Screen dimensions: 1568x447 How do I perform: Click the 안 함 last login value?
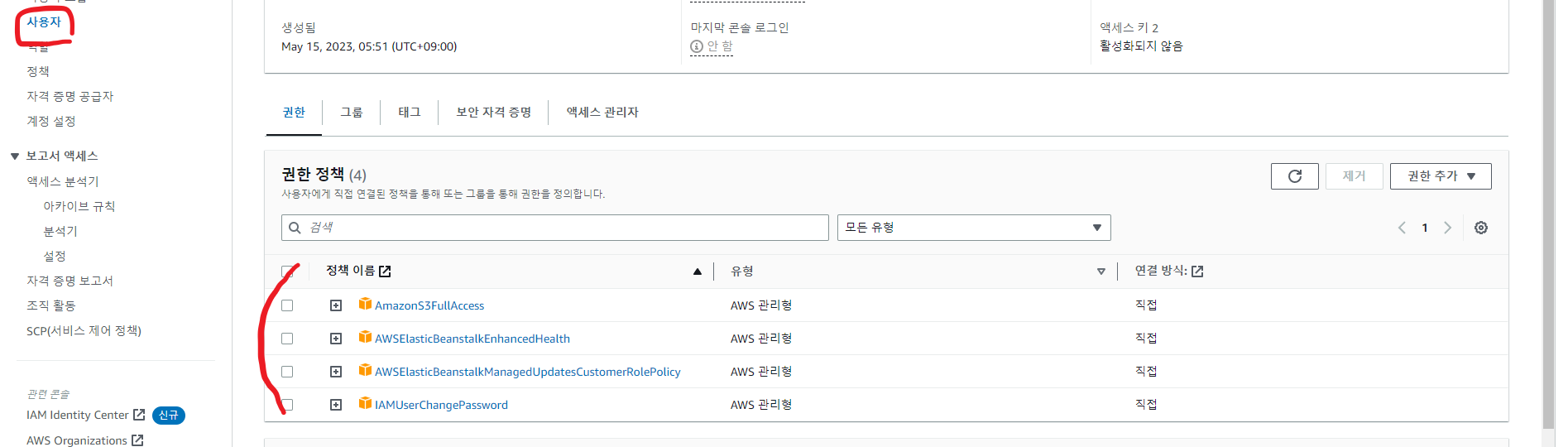pyautogui.click(x=720, y=46)
